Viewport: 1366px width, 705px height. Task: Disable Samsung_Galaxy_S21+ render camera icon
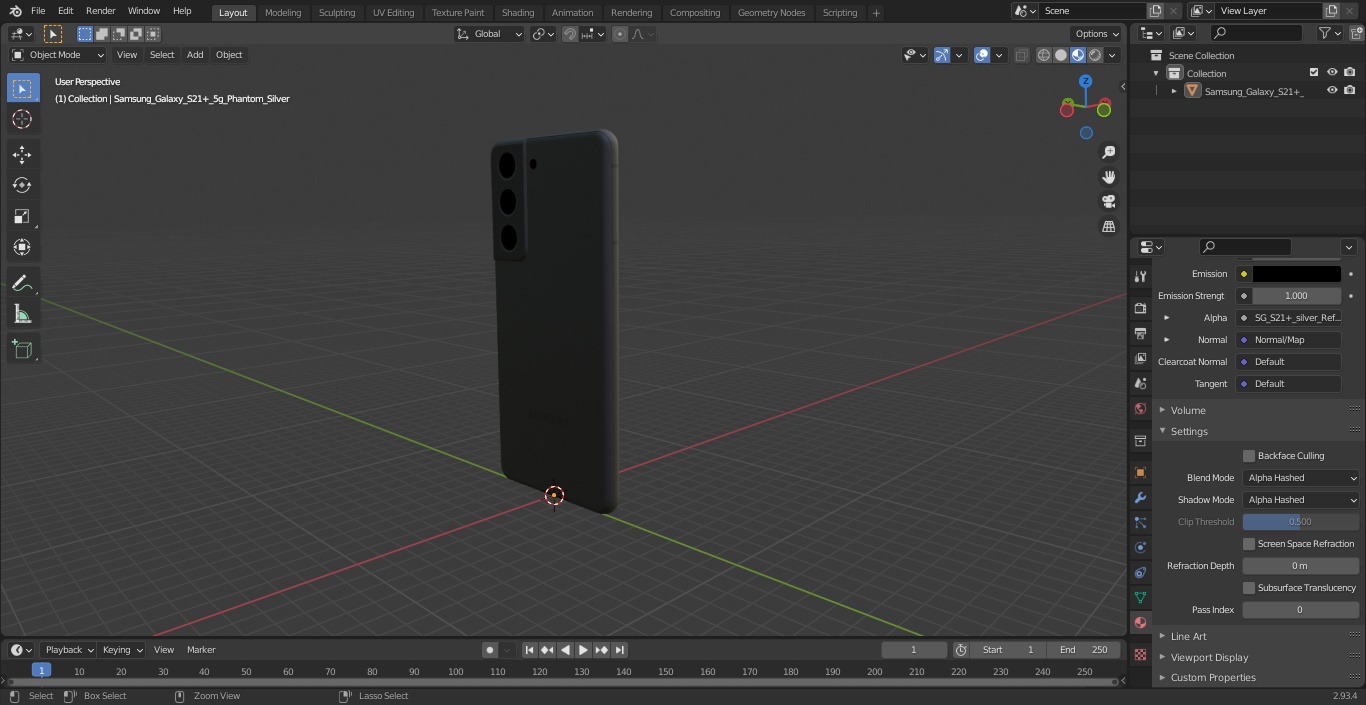pos(1350,91)
